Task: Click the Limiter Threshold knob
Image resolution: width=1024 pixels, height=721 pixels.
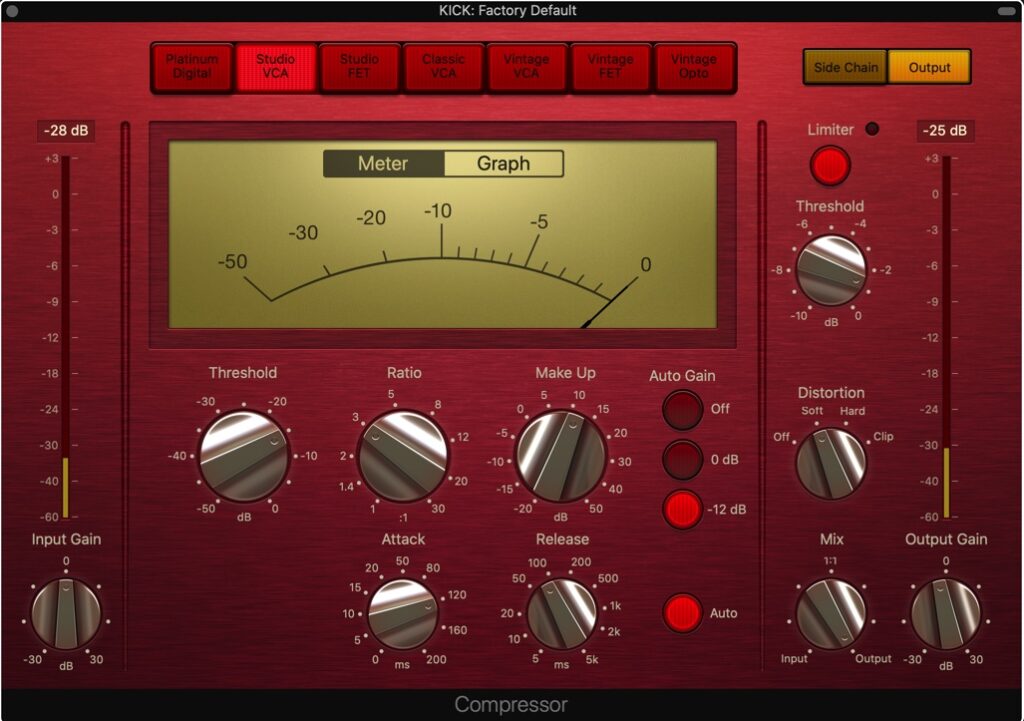Action: (x=831, y=270)
